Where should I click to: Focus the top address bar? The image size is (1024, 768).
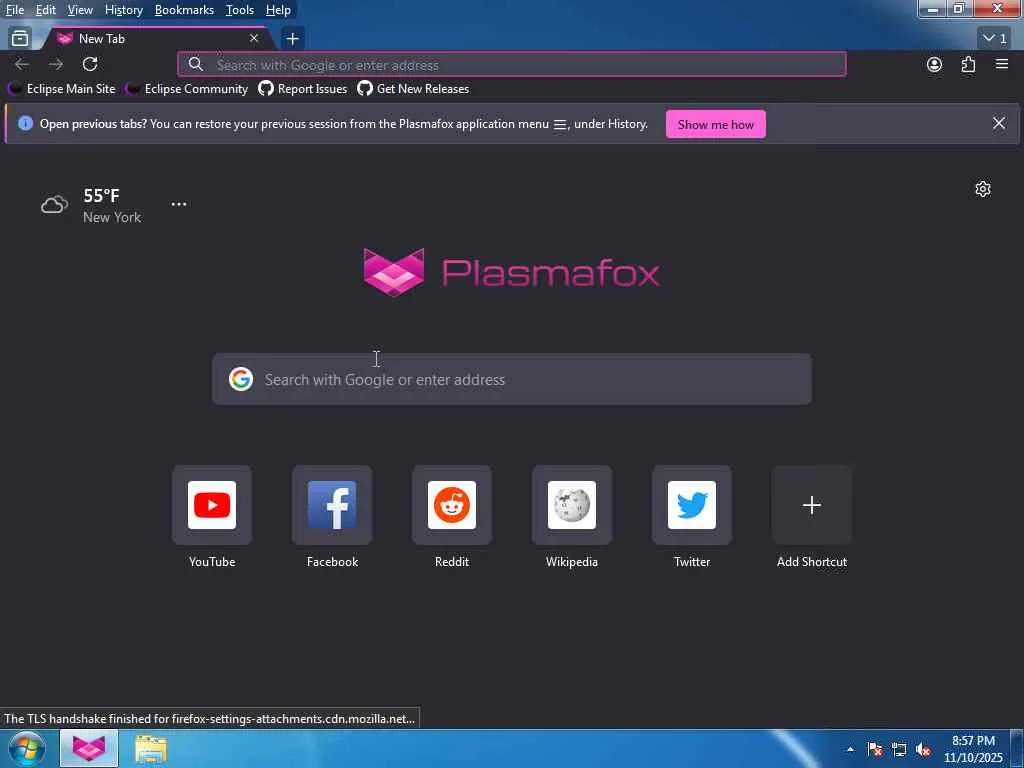coord(511,65)
